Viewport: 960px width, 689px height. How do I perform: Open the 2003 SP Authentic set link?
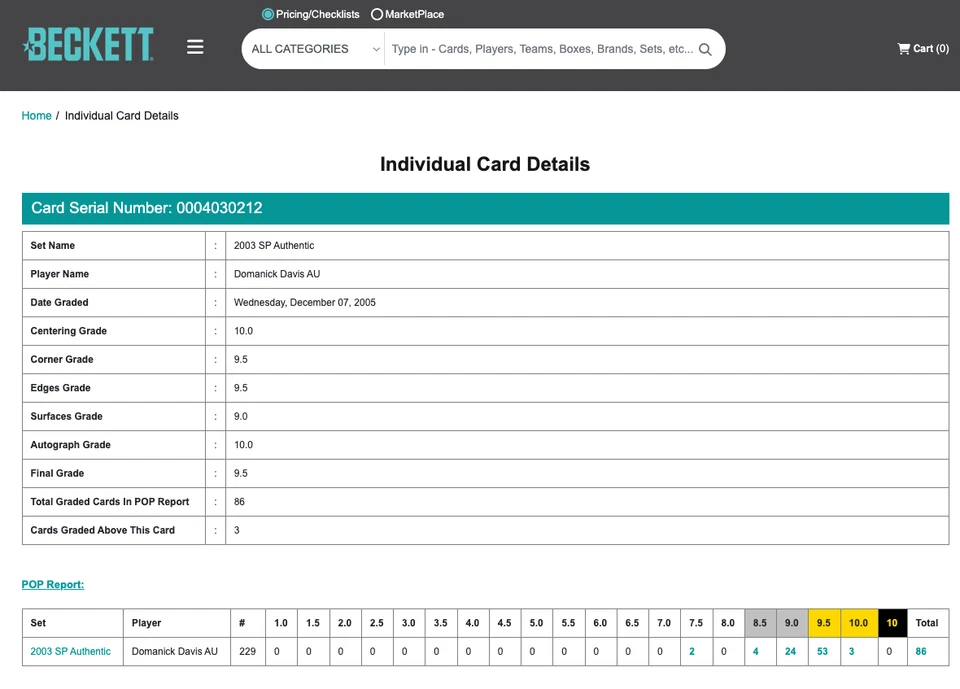pos(71,652)
